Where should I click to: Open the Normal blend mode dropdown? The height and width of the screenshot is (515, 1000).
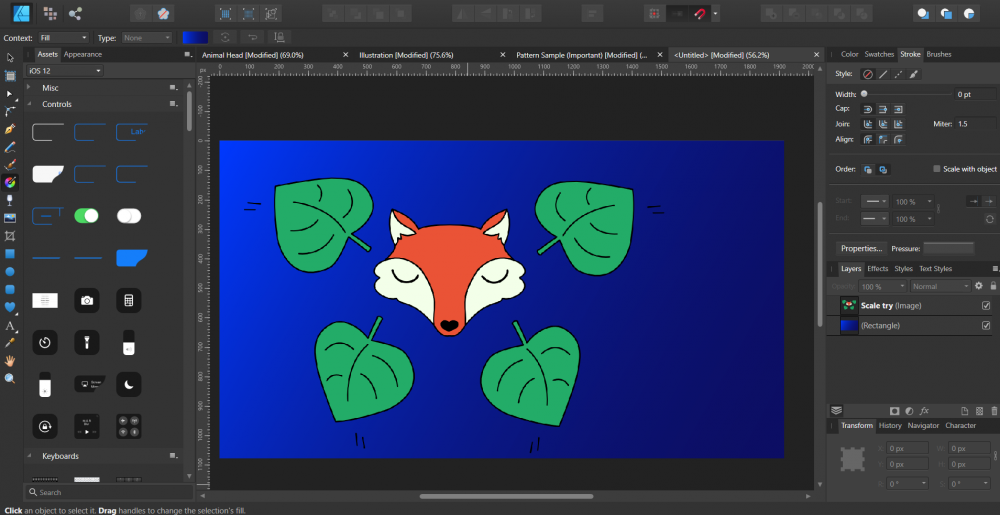click(939, 286)
